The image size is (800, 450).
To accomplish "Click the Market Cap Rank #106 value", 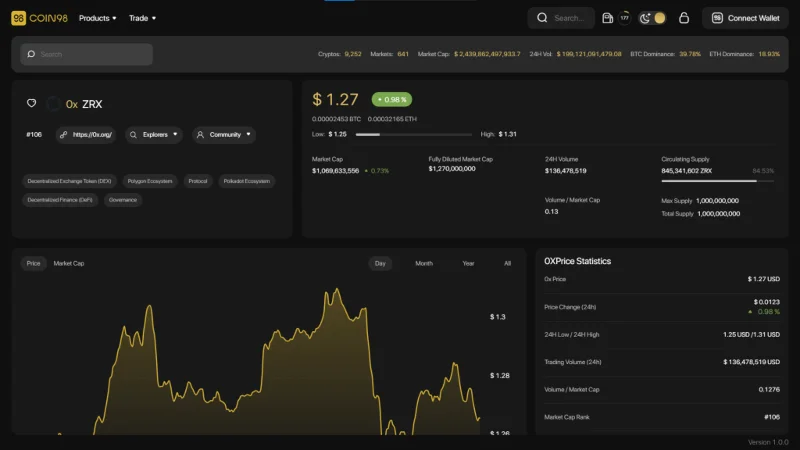I will click(772, 417).
